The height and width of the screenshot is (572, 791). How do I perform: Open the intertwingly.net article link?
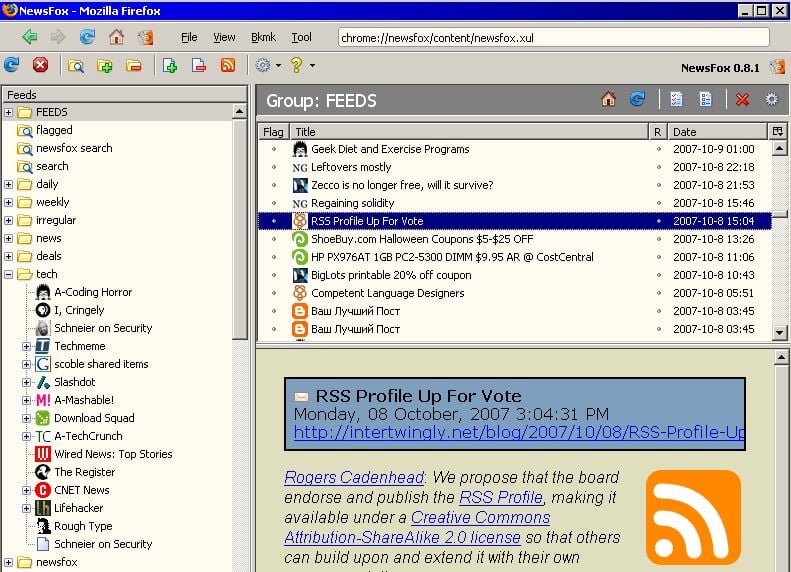519,432
